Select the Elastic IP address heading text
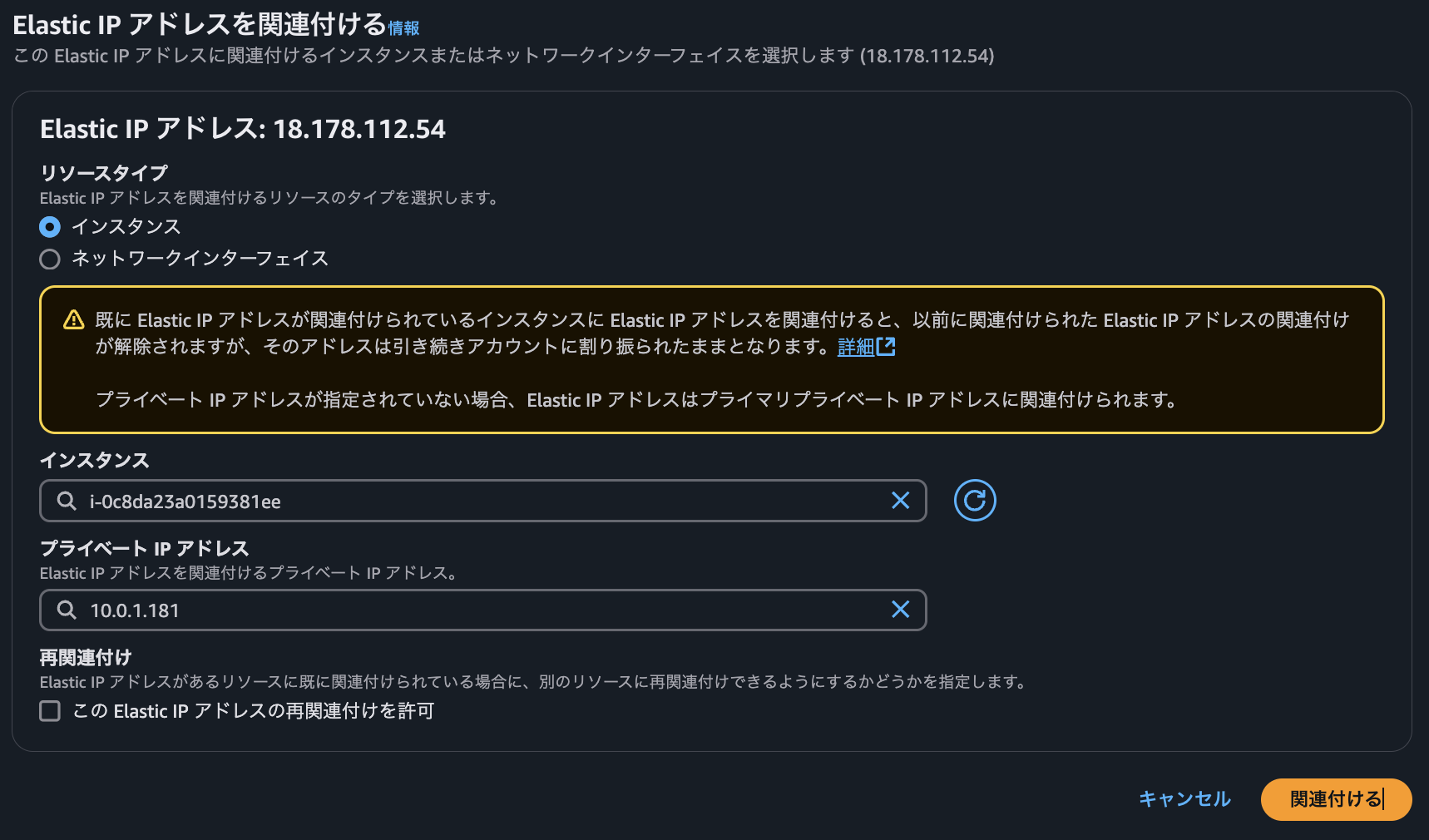The height and width of the screenshot is (840, 1429). click(242, 129)
